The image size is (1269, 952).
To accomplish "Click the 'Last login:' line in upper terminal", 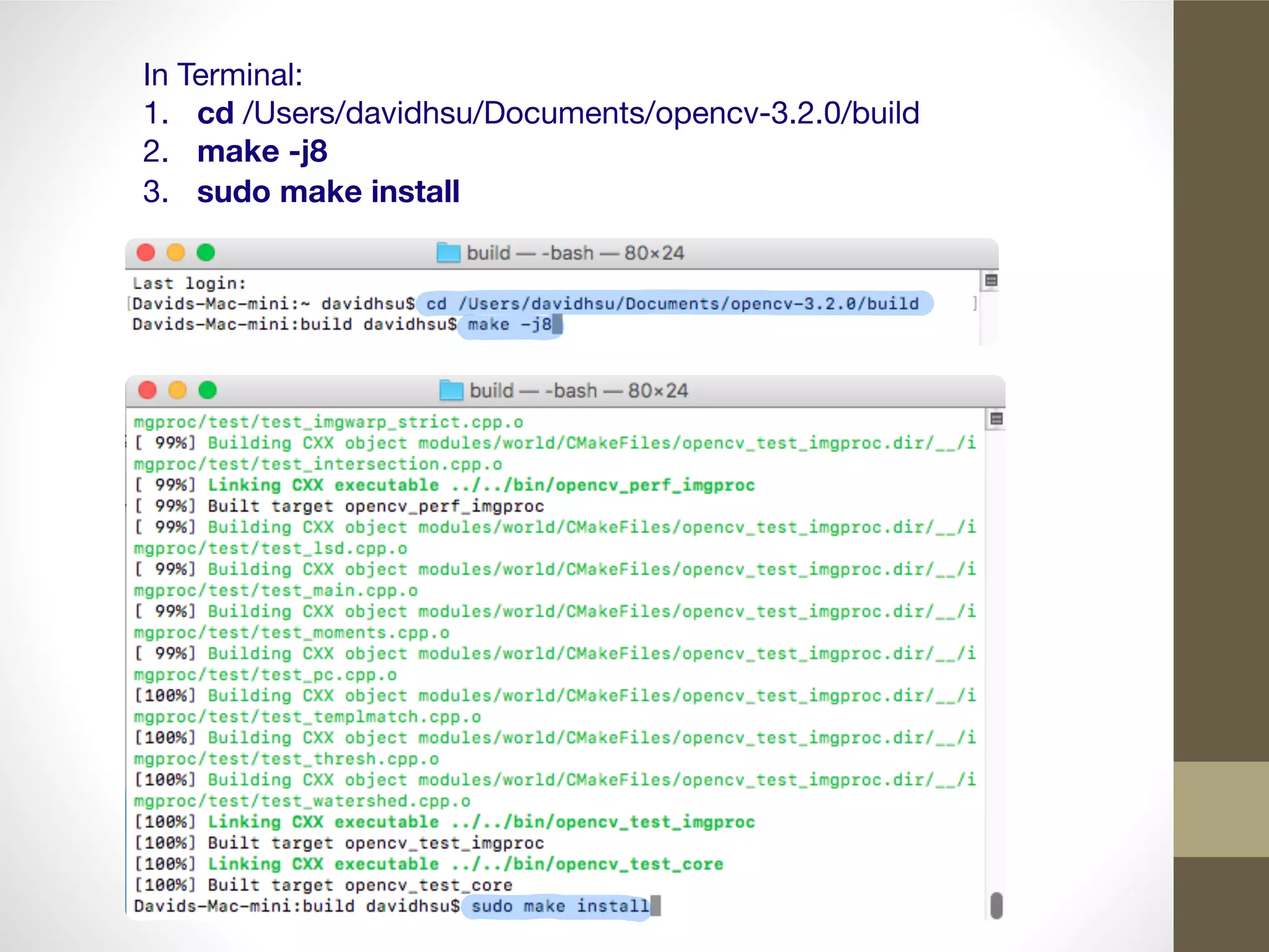I will (x=190, y=283).
